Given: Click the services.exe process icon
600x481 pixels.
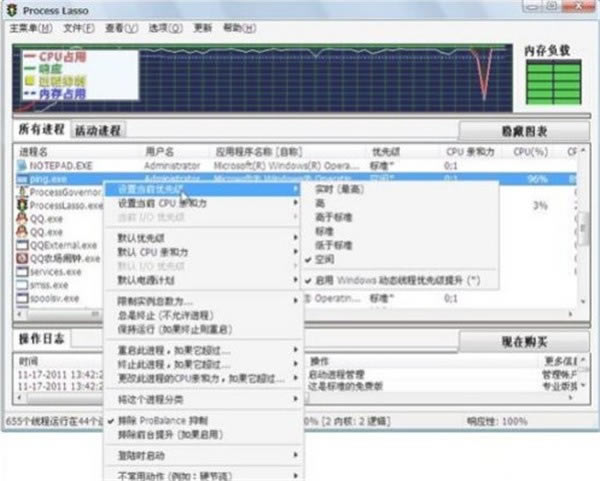Looking at the screenshot, I should coord(22,271).
